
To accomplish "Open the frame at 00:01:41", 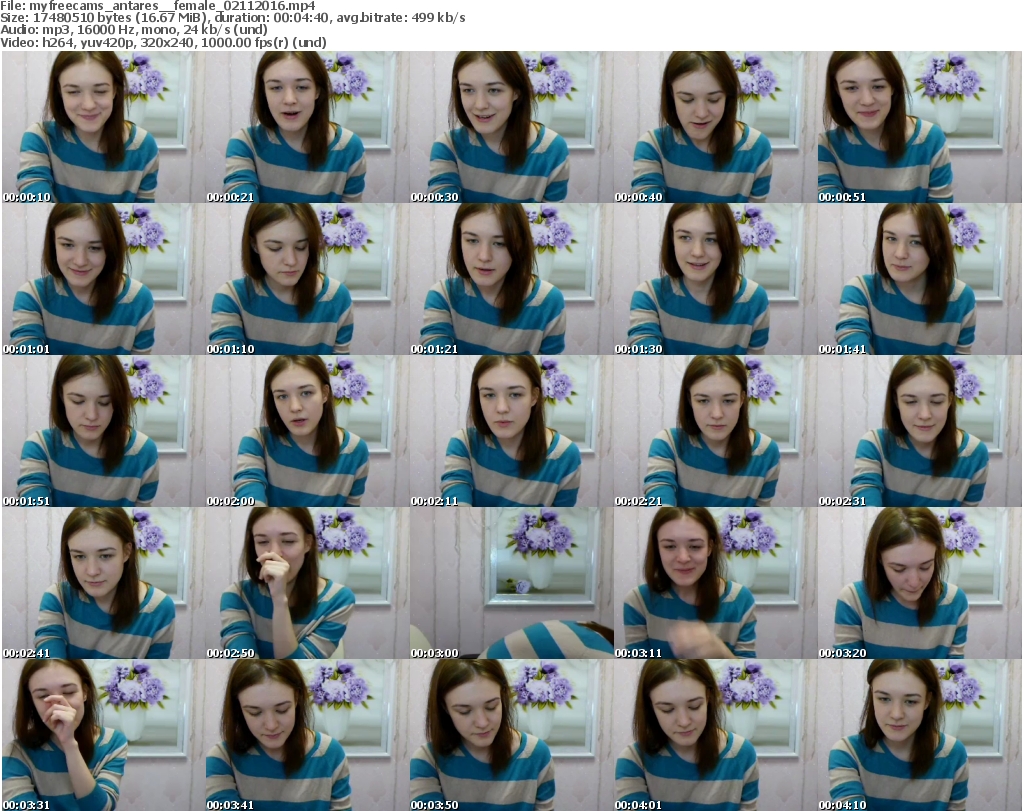I will click(x=919, y=279).
